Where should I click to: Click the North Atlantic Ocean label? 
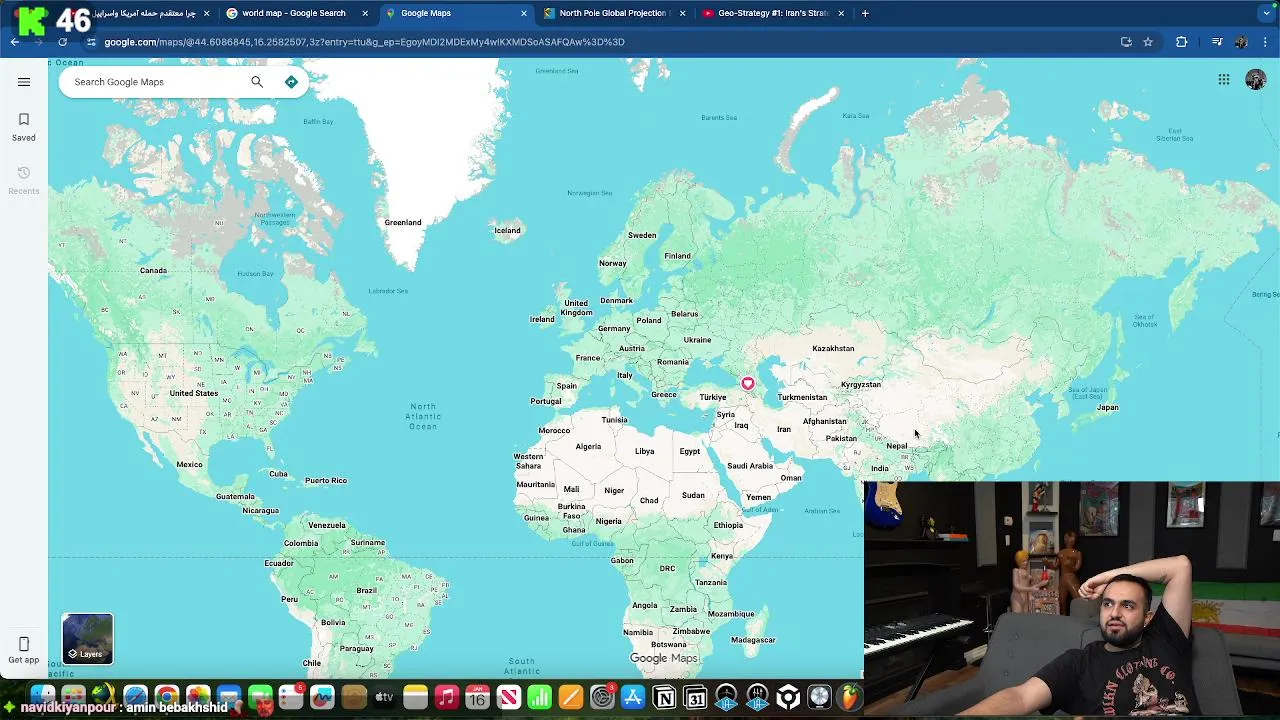tap(423, 416)
